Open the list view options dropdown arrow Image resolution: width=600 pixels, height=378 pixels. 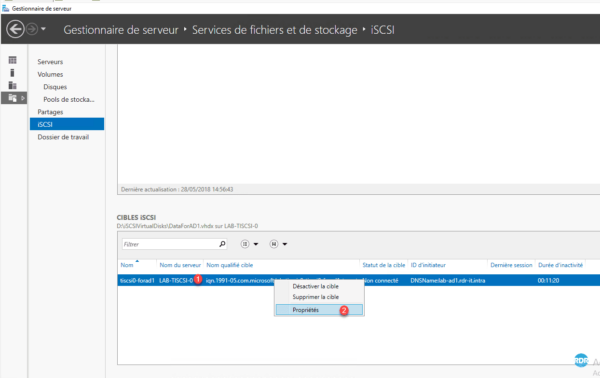pyautogui.click(x=256, y=244)
